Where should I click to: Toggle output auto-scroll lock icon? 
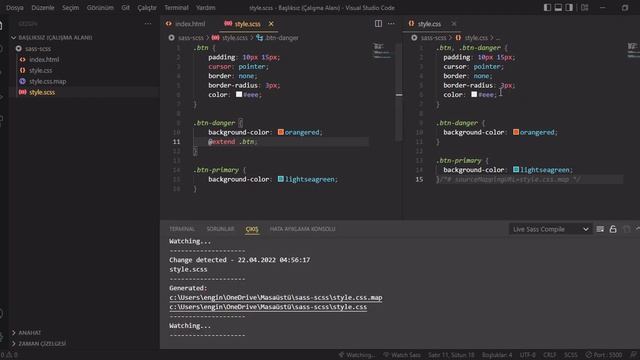[x=613, y=229]
